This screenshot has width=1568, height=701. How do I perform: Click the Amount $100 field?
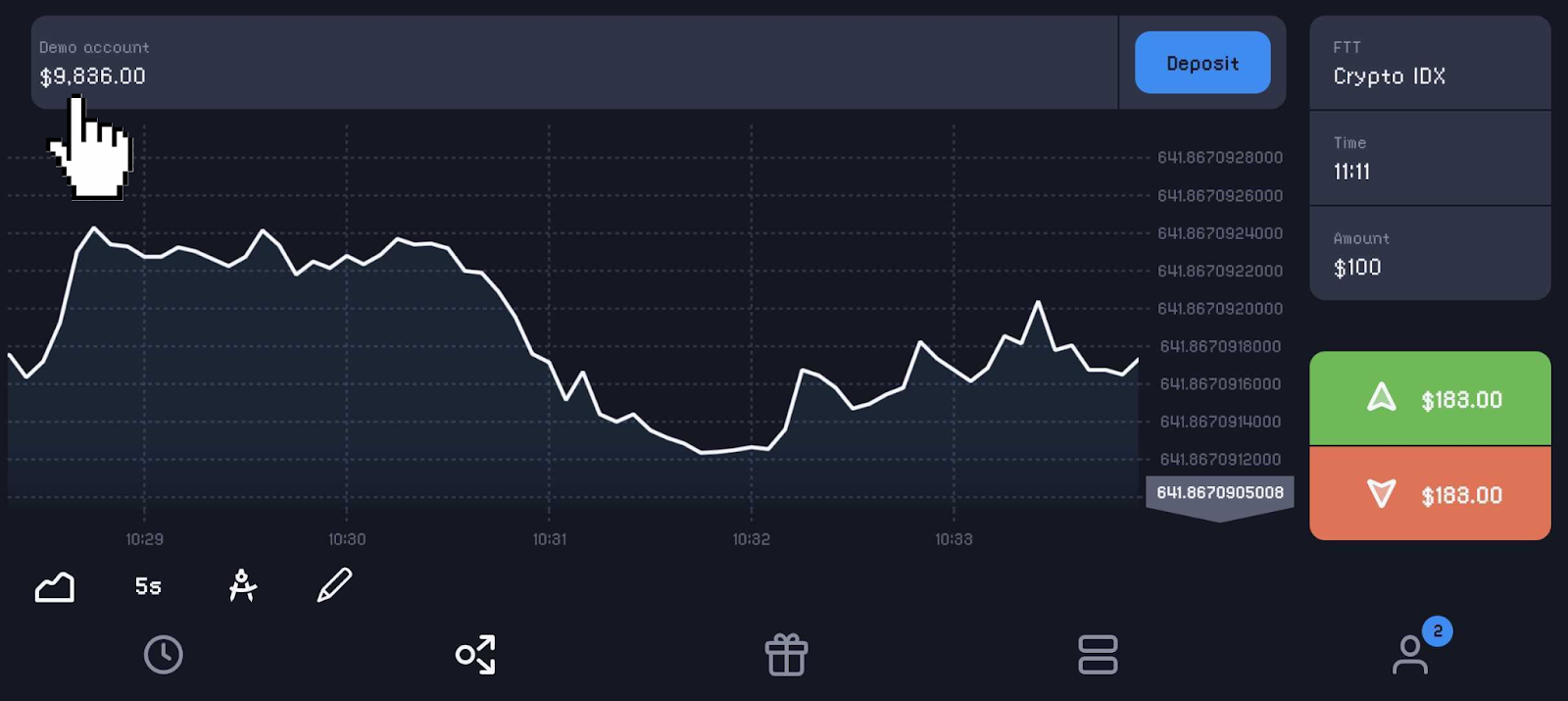[x=1429, y=254]
